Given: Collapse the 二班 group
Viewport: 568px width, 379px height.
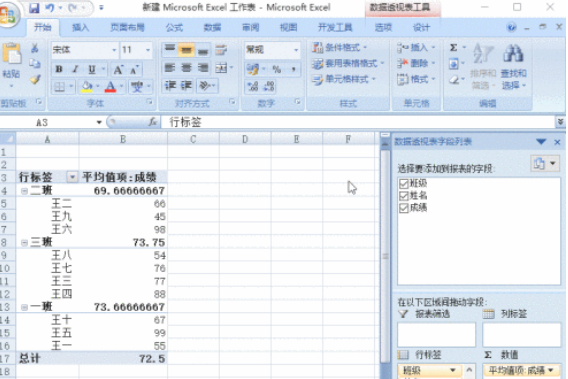Looking at the screenshot, I should click(x=24, y=191).
